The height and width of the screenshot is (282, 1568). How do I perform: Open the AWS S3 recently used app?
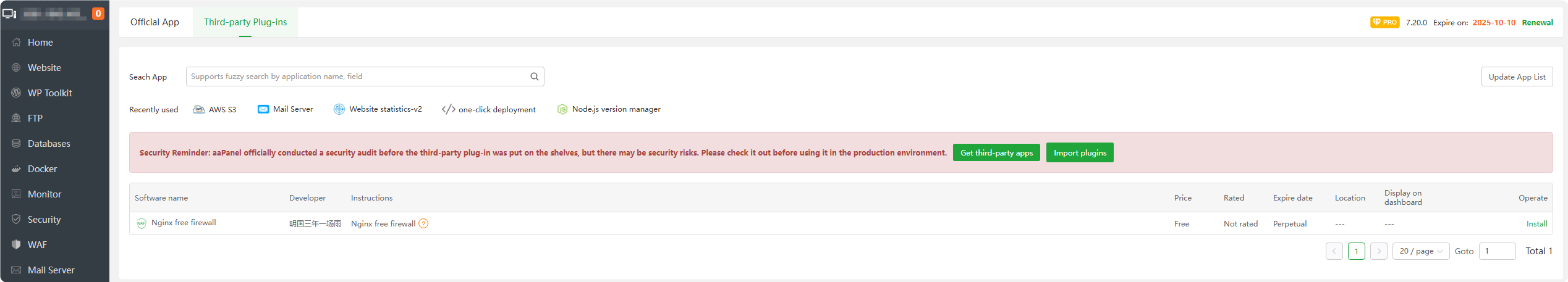[215, 109]
